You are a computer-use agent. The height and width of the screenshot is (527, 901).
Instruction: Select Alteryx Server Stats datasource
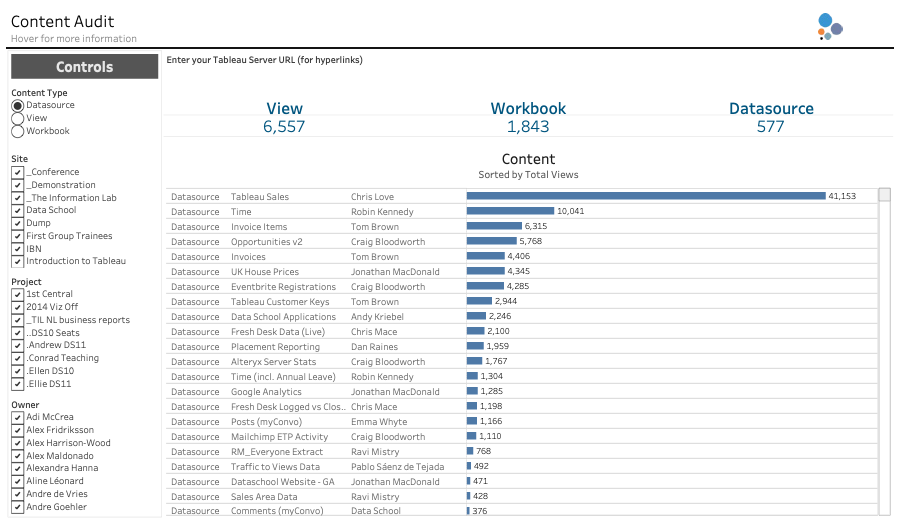(x=274, y=361)
